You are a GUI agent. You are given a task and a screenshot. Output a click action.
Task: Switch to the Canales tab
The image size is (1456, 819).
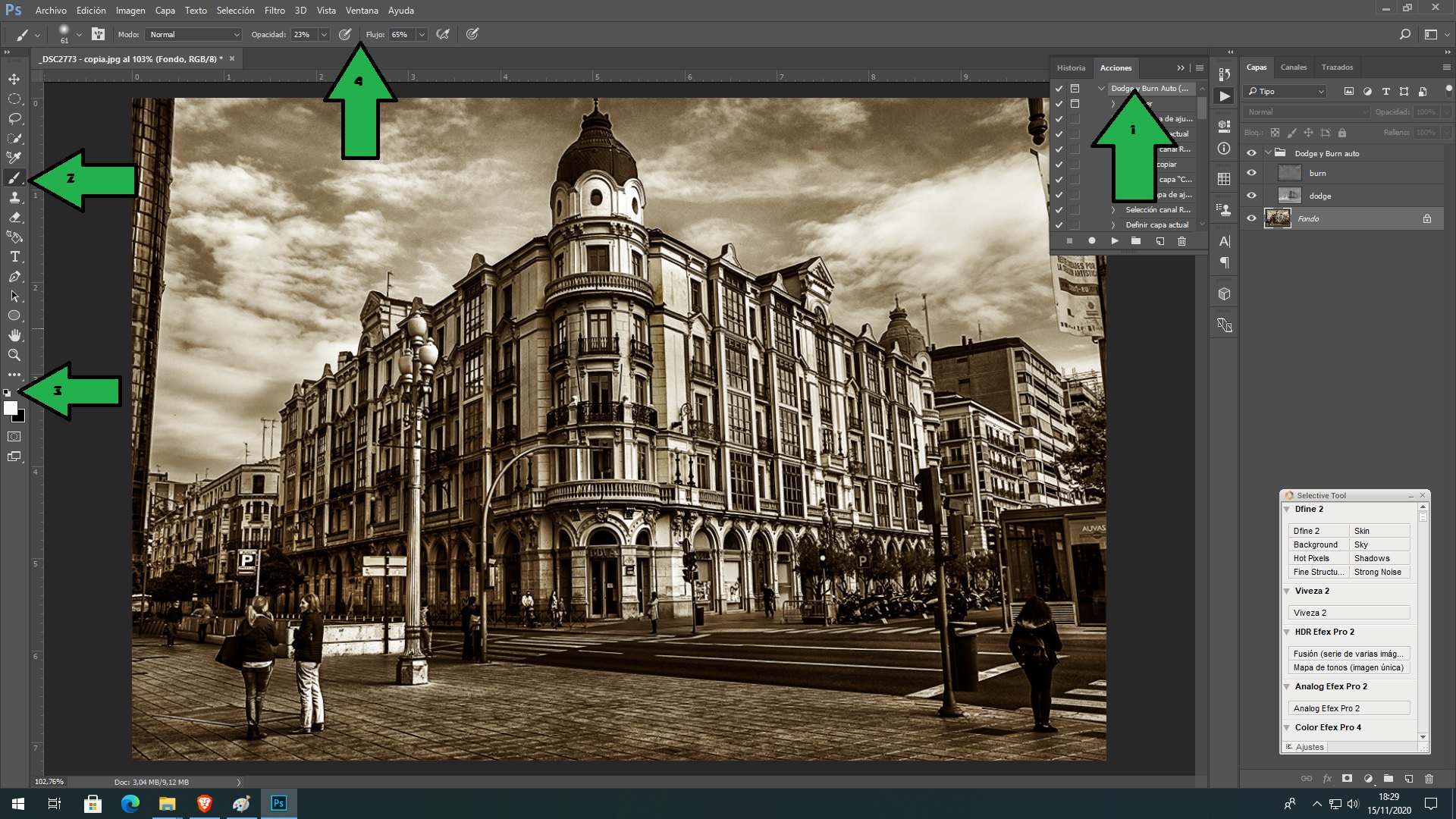pyautogui.click(x=1294, y=67)
